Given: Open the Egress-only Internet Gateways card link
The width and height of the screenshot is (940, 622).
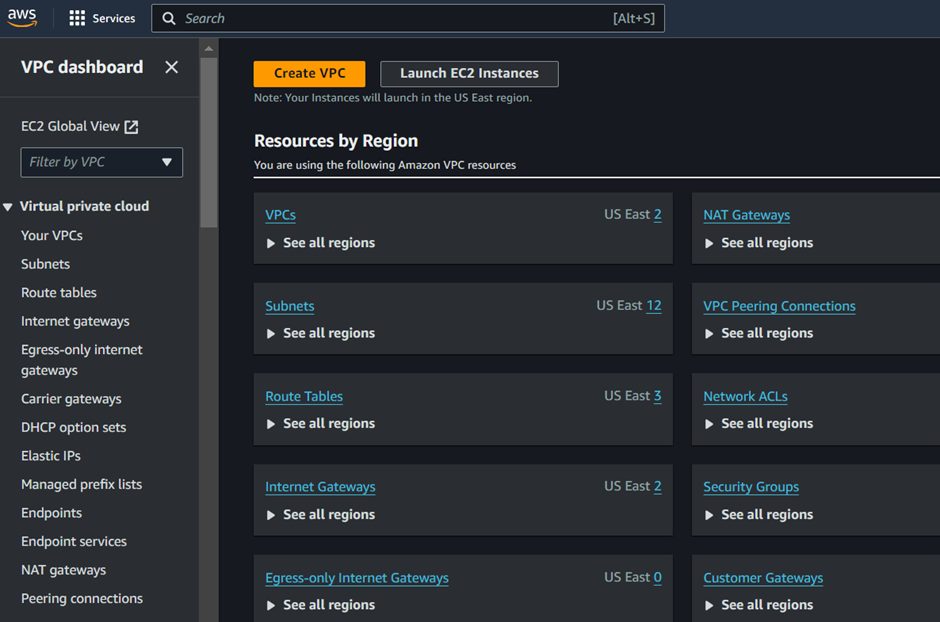Looking at the screenshot, I should [x=357, y=578].
